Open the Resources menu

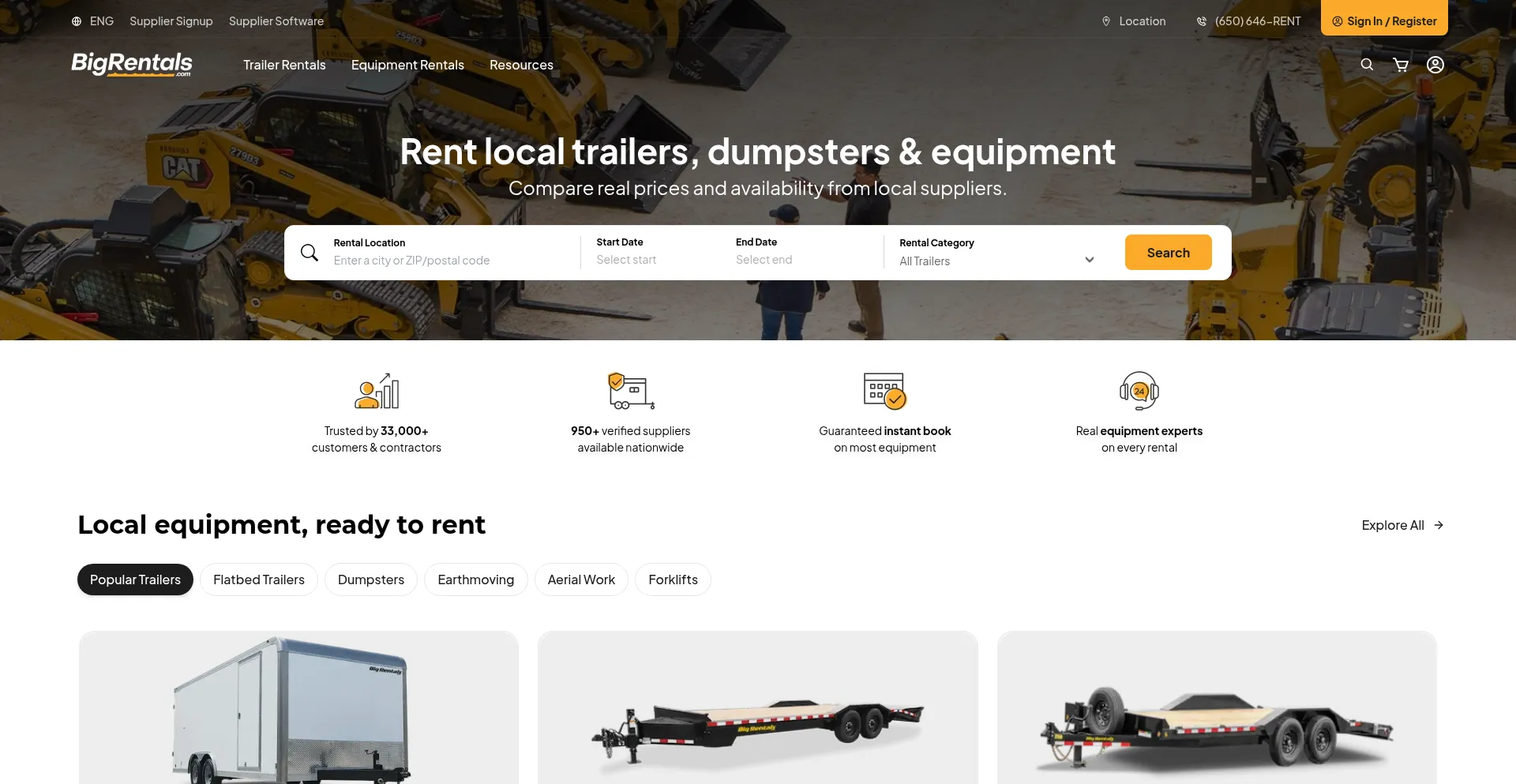pyautogui.click(x=521, y=65)
